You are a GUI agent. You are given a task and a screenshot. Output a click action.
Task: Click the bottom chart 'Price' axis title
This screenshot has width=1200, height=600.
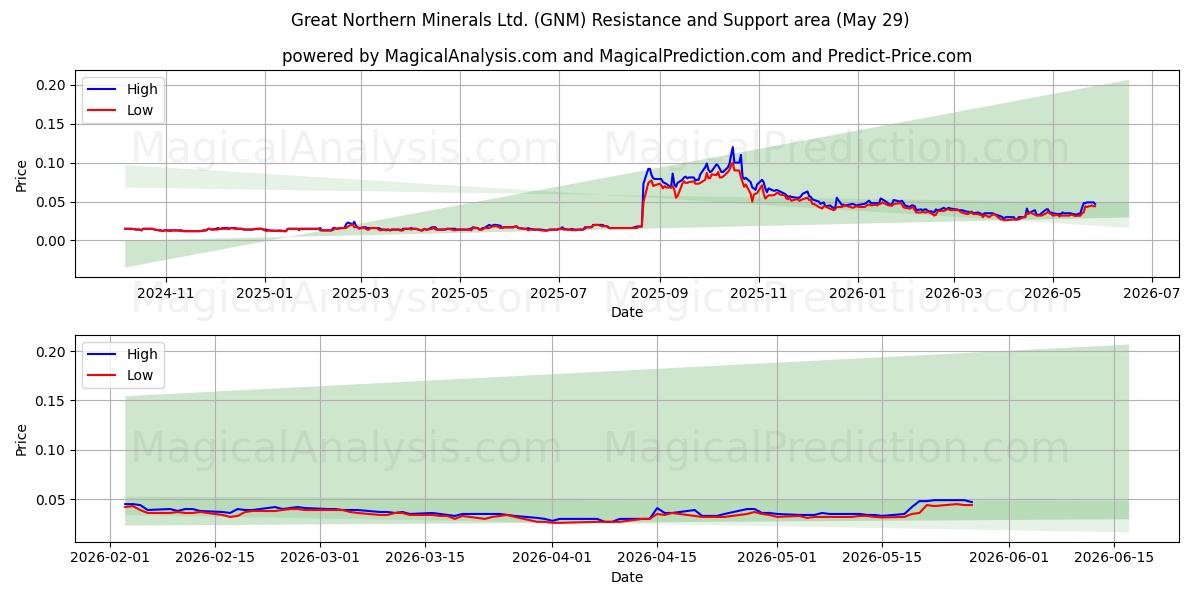22,439
